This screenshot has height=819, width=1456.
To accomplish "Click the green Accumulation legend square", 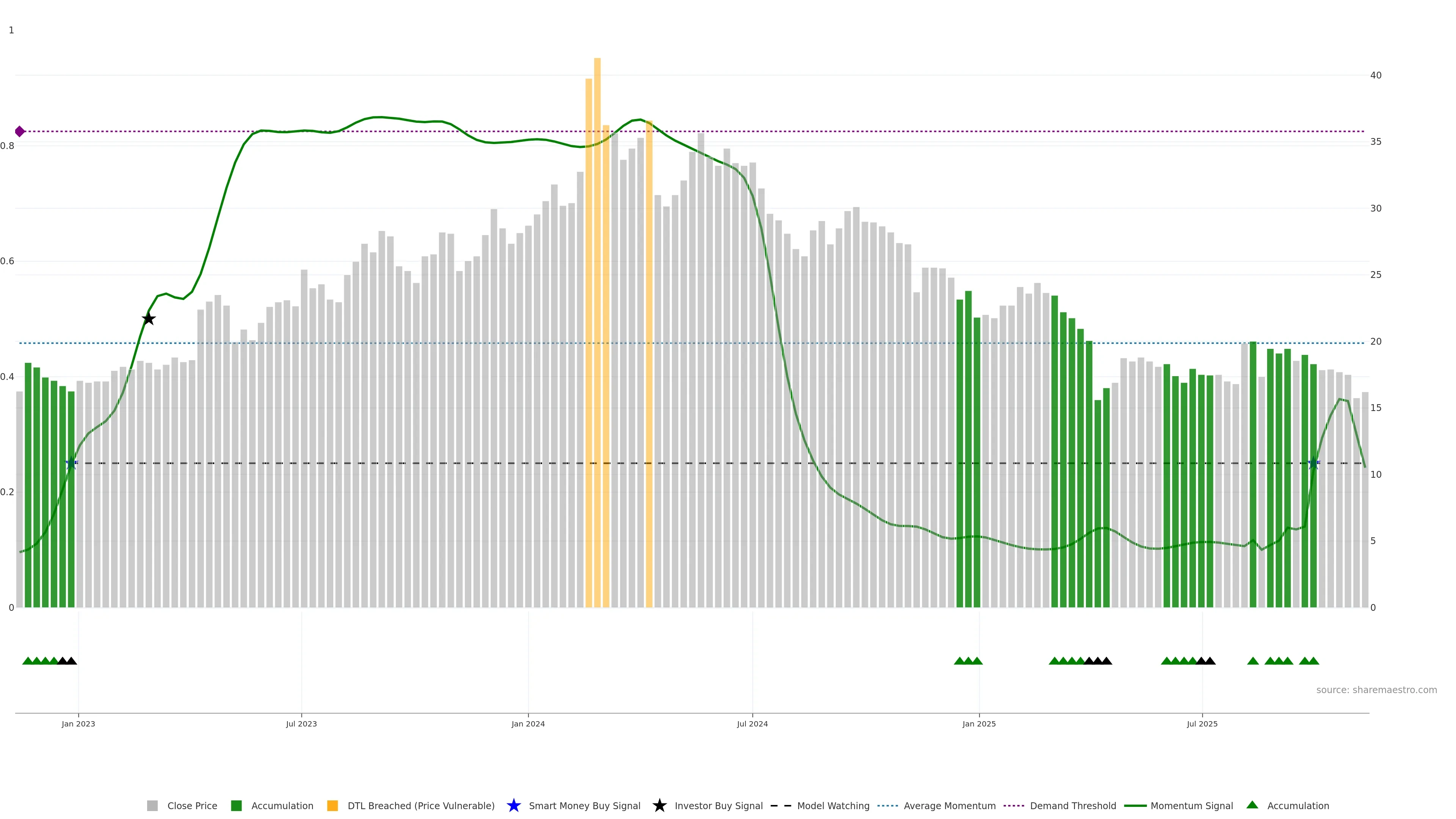I will tap(236, 805).
